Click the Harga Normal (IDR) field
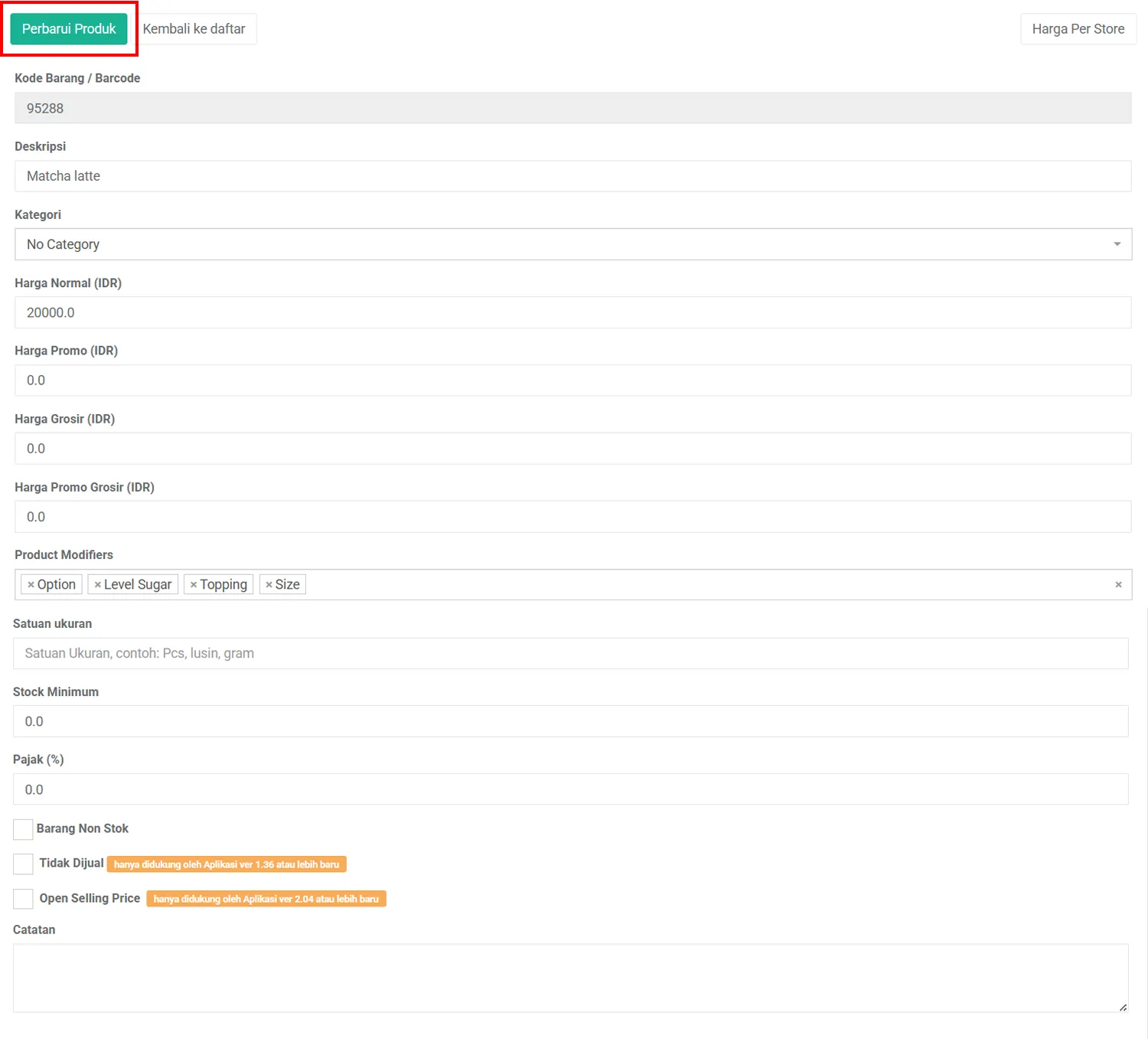The height and width of the screenshot is (1039, 1148). 572,312
